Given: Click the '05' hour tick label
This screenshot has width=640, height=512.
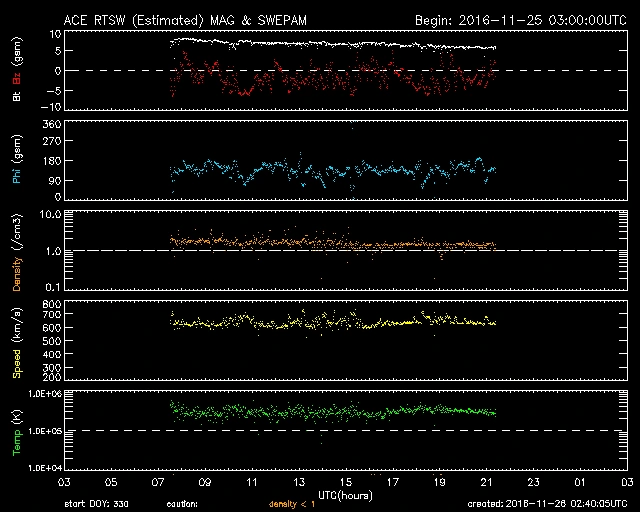Looking at the screenshot, I should point(111,482).
